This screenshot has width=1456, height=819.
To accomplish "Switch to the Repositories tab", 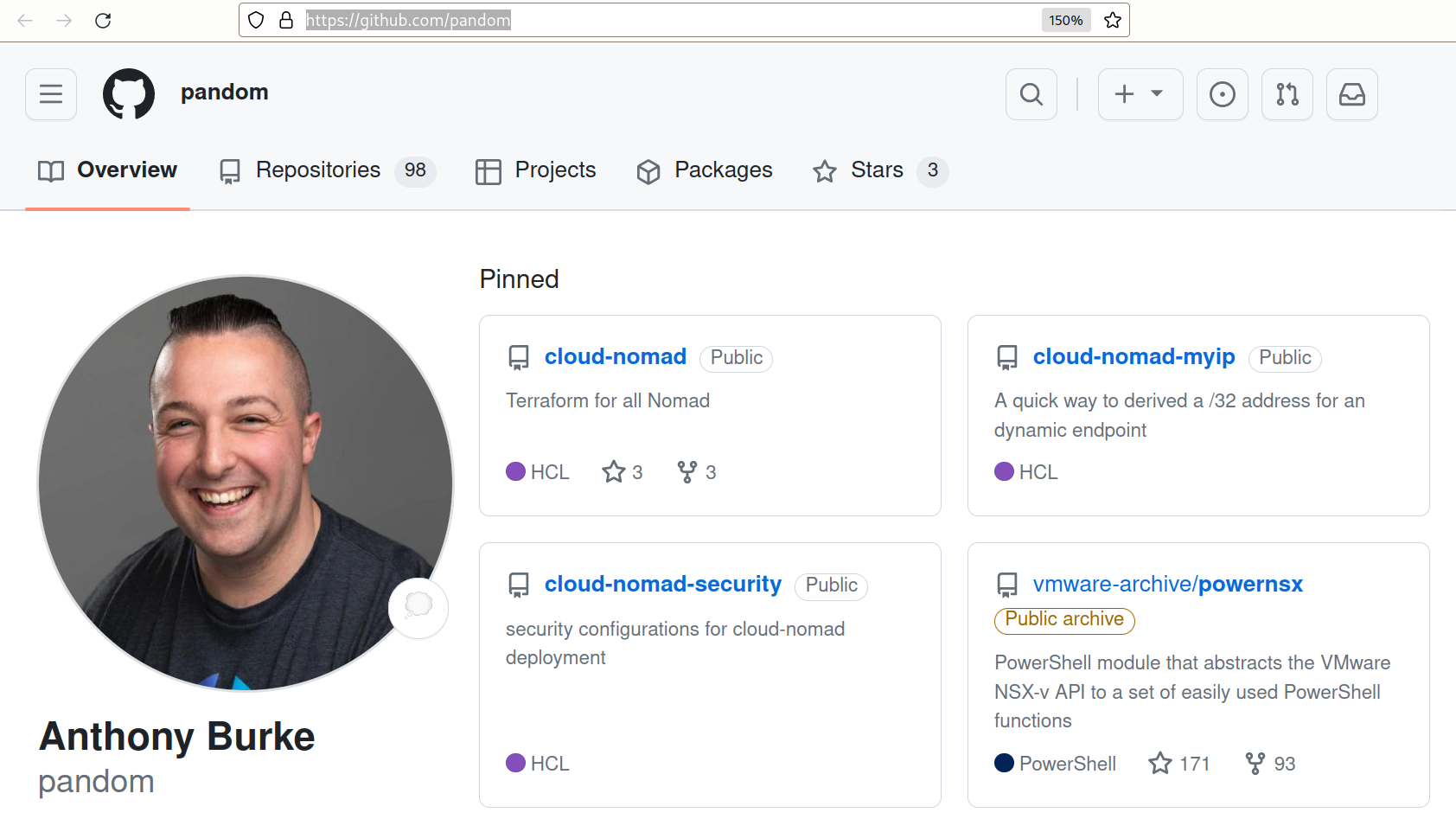I will [327, 170].
